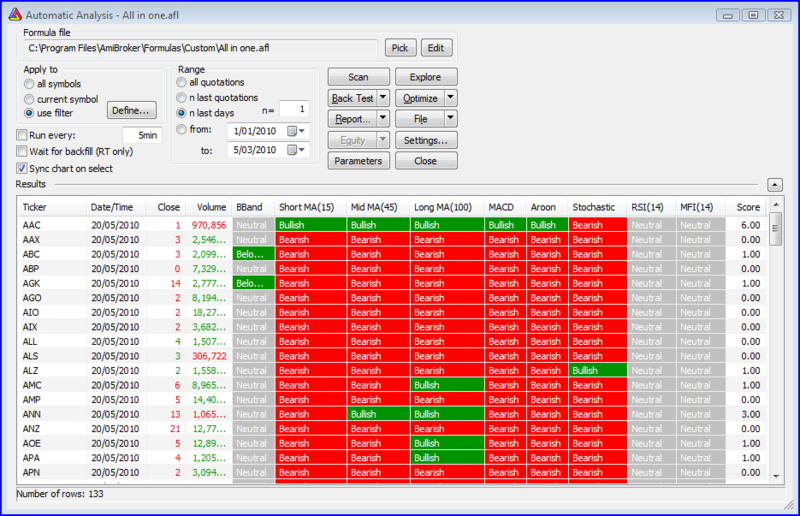Click the Optimize button
This screenshot has height=516, width=800.
pos(420,98)
